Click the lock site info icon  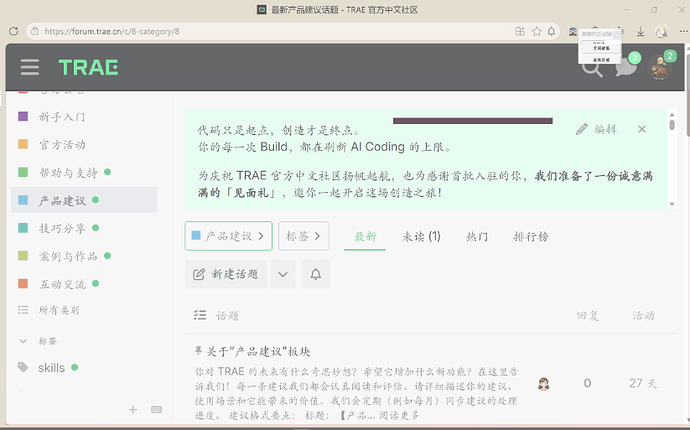coord(35,31)
